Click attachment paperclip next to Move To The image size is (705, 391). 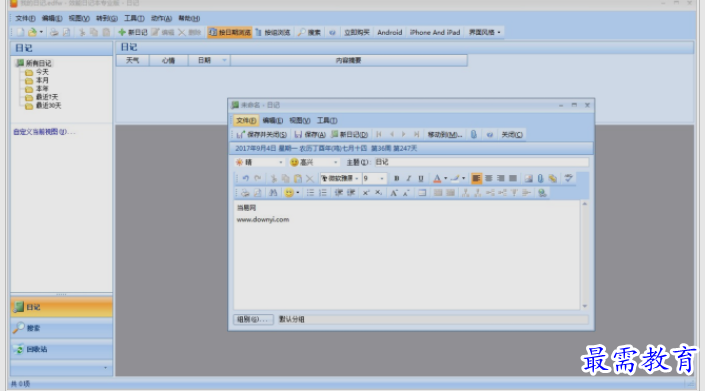(473, 134)
